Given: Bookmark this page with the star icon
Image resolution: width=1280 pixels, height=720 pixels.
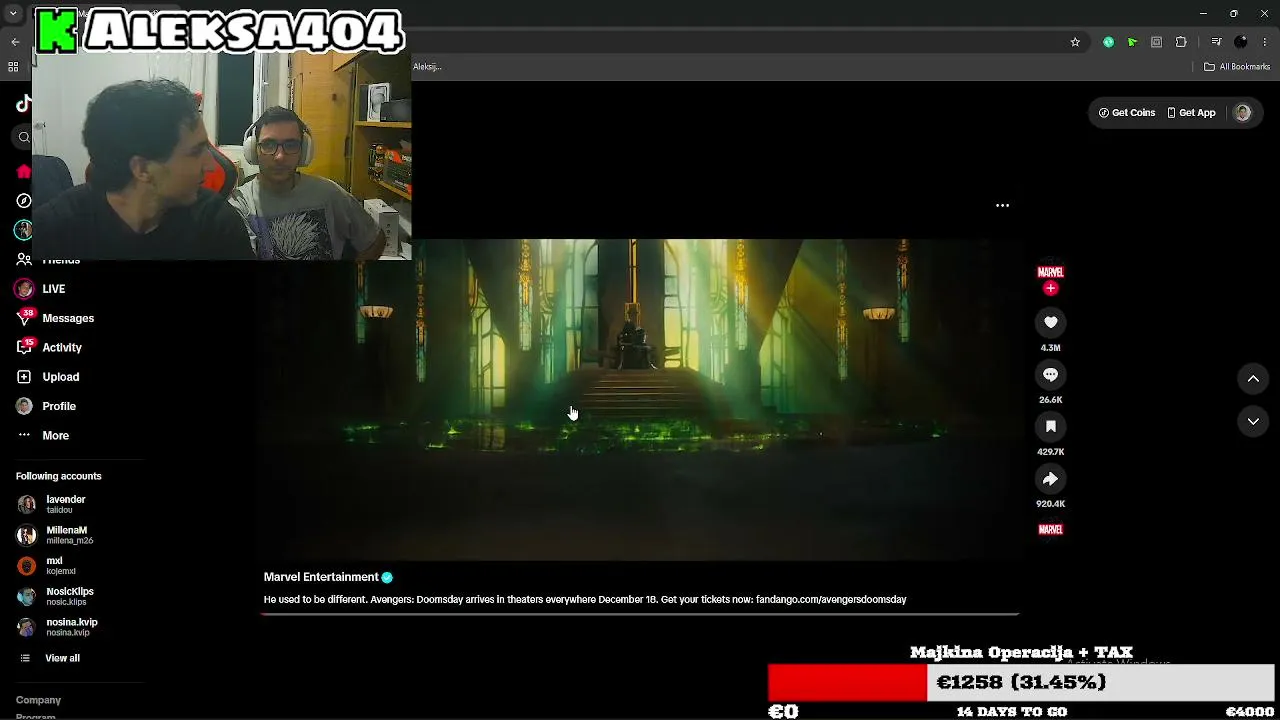Looking at the screenshot, I should click(x=1075, y=42).
